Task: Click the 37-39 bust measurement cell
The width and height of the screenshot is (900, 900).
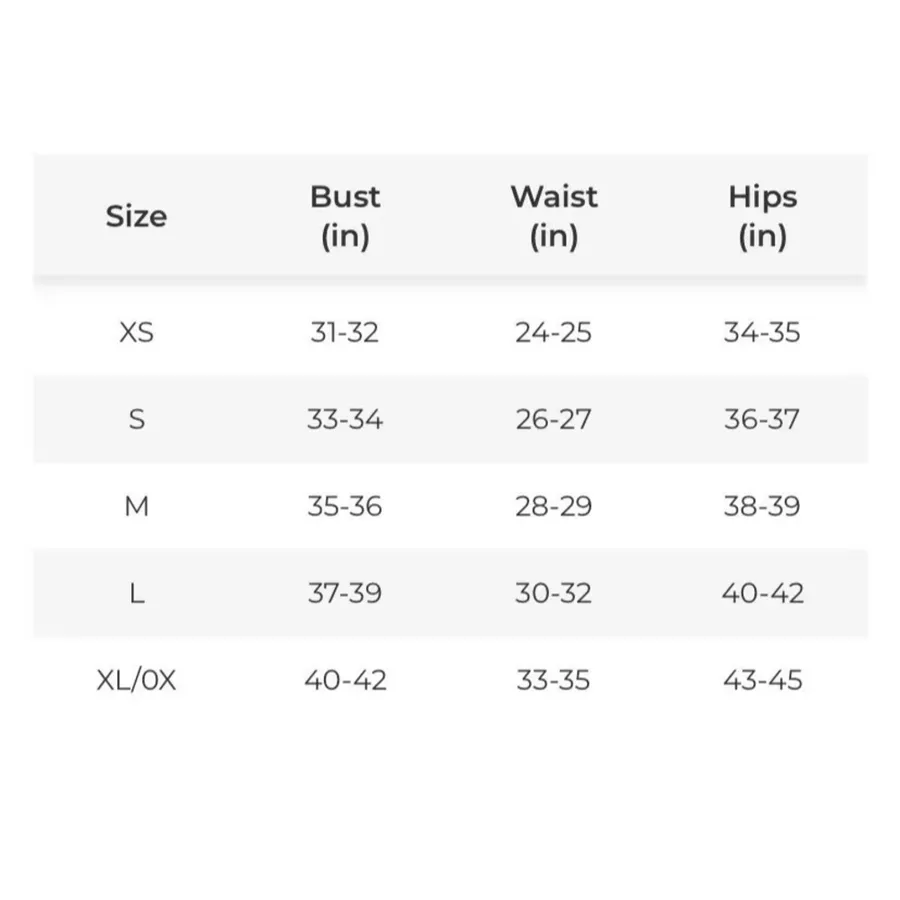Action: [x=344, y=593]
